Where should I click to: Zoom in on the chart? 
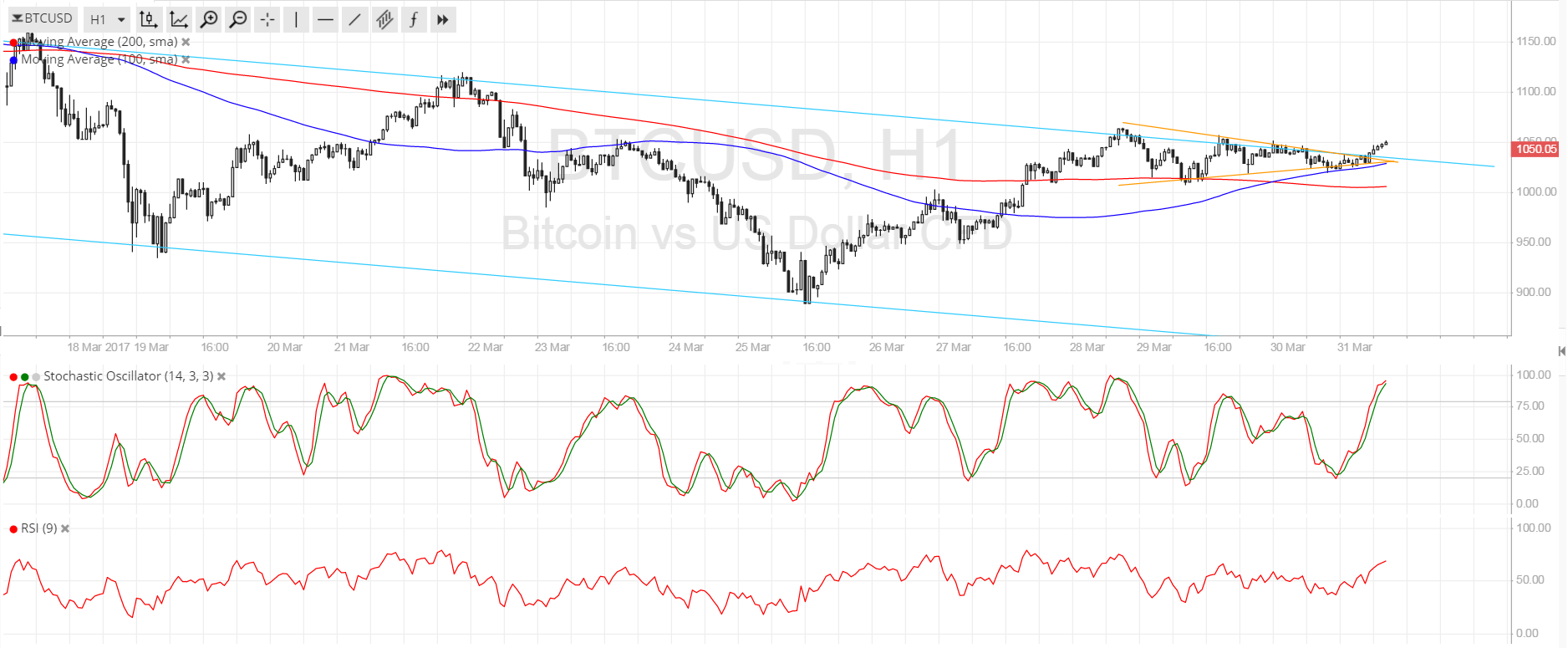(209, 19)
